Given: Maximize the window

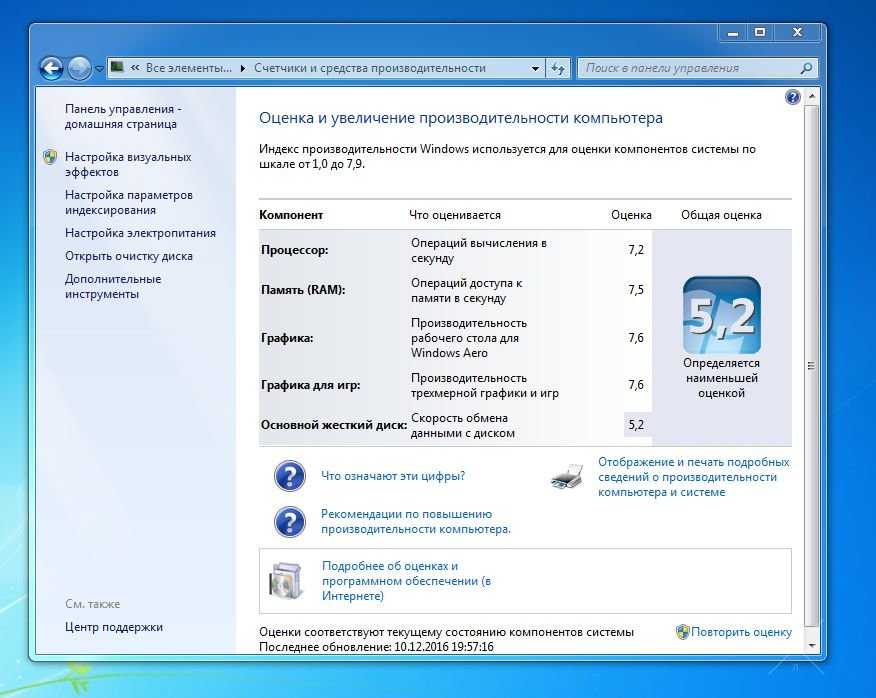Looking at the screenshot, I should tap(760, 33).
